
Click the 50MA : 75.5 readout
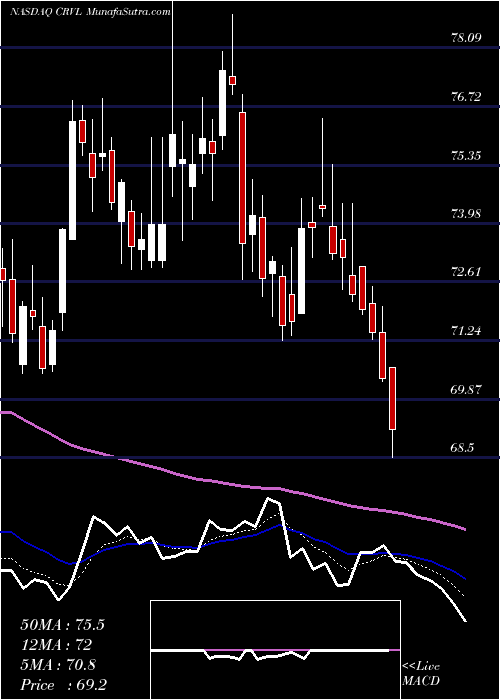pyautogui.click(x=62, y=625)
